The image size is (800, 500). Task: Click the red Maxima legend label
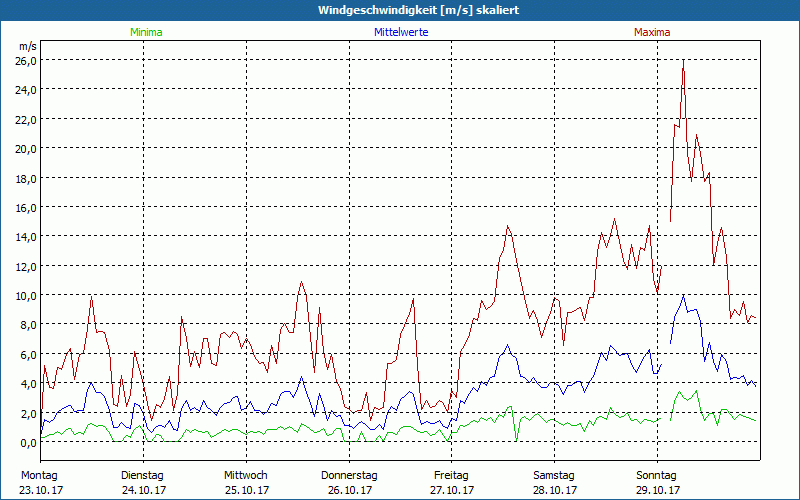652,32
